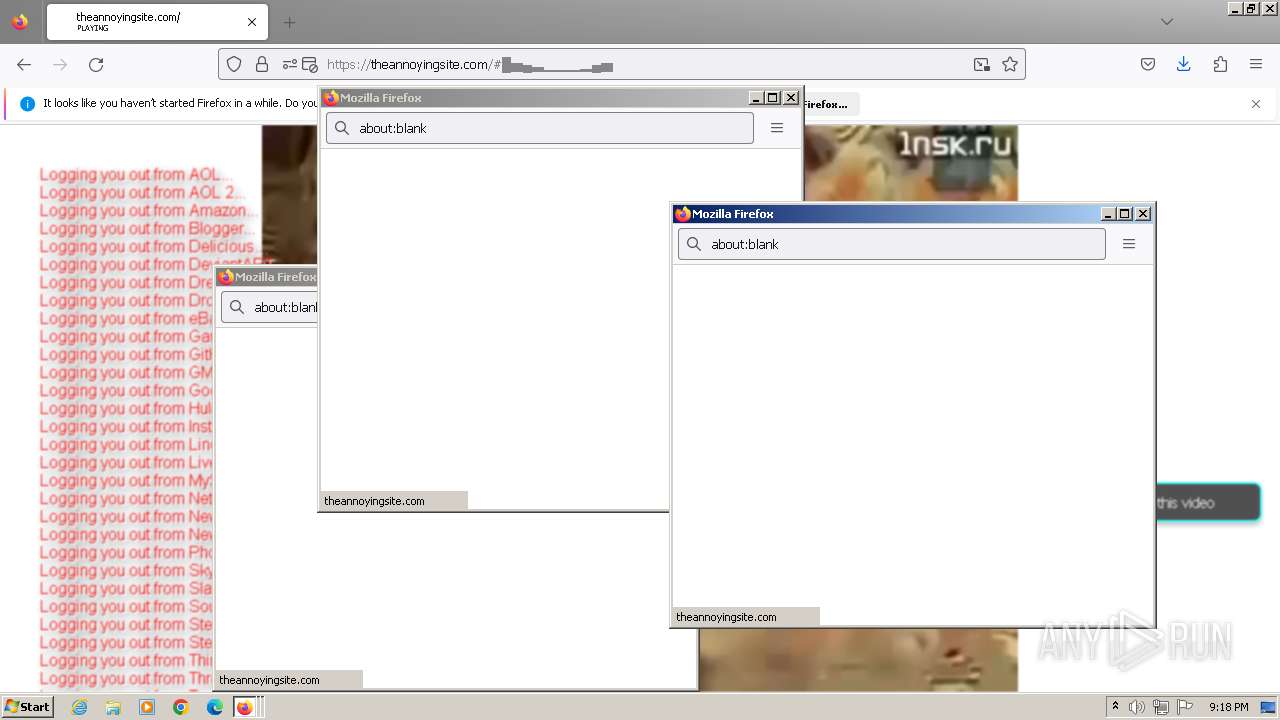Screen dimensions: 1280x720
Task: Close the right Mozilla Firefox popup window
Action: 1143,214
